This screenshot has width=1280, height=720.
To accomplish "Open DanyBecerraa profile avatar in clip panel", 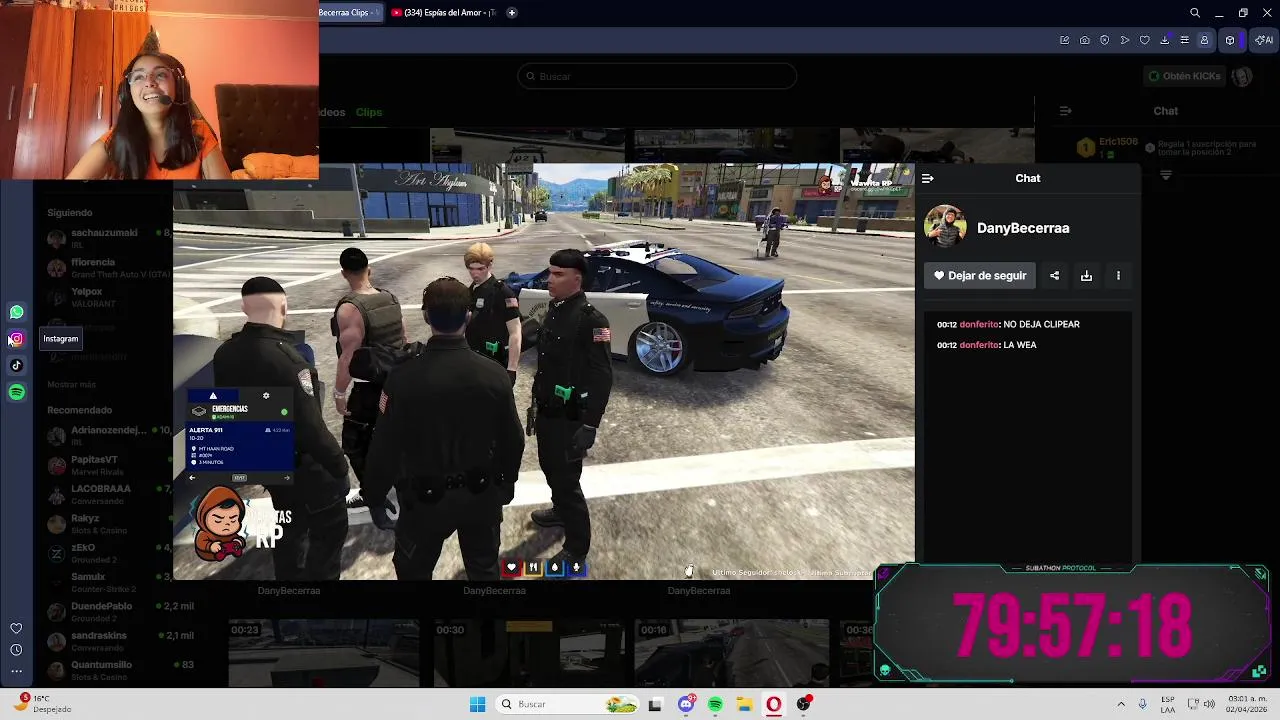I will click(x=945, y=227).
